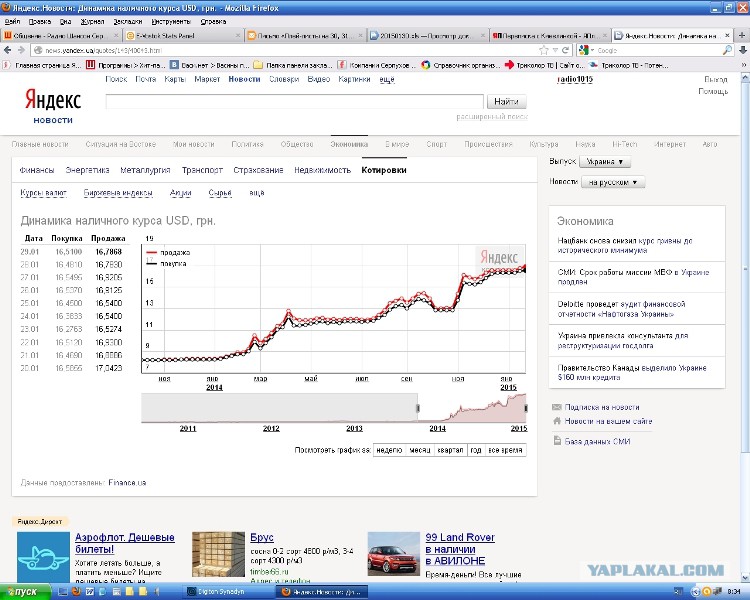Click the mail icon beside Подписка на новости

pyautogui.click(x=556, y=407)
